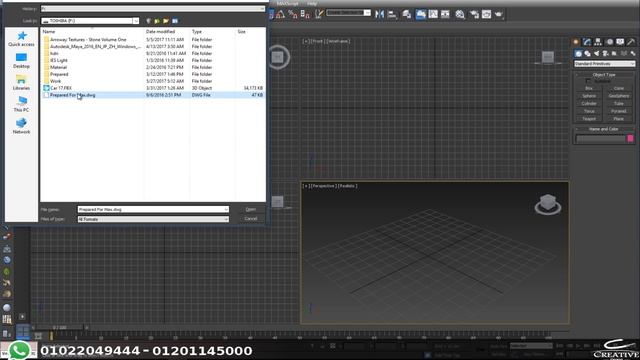This screenshot has height=360, width=640.
Task: Open the Help menu
Action: [312, 3]
